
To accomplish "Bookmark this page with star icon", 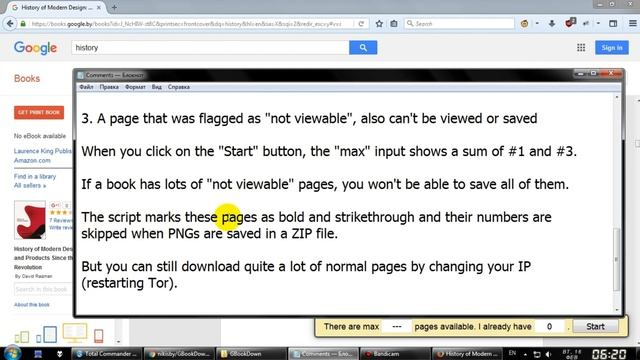I will [379, 24].
